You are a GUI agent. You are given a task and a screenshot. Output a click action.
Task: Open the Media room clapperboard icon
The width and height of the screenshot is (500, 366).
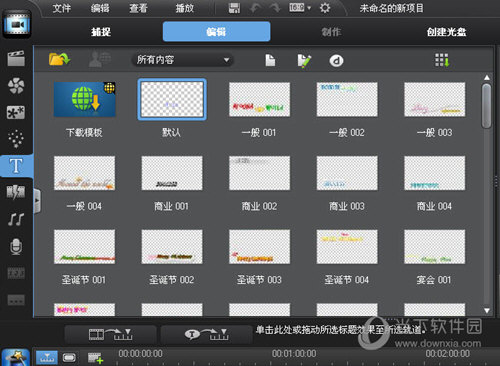[16, 58]
